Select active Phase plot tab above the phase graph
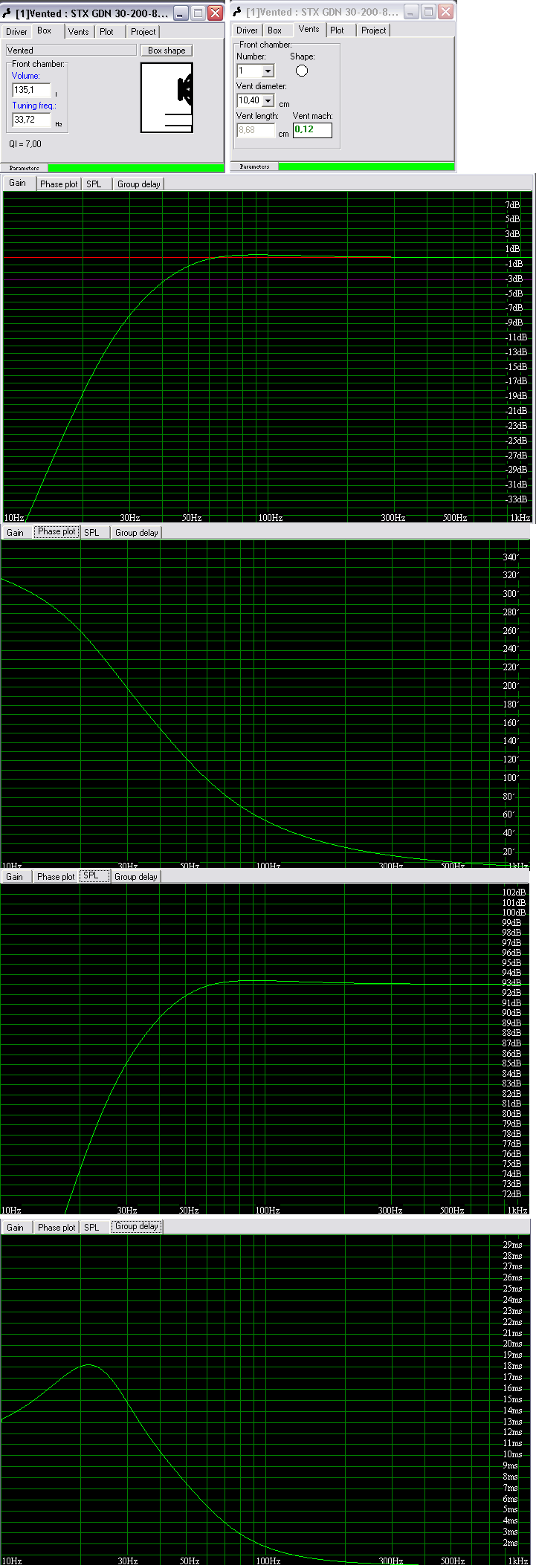Image resolution: width=536 pixels, height=1568 pixels. tap(56, 532)
